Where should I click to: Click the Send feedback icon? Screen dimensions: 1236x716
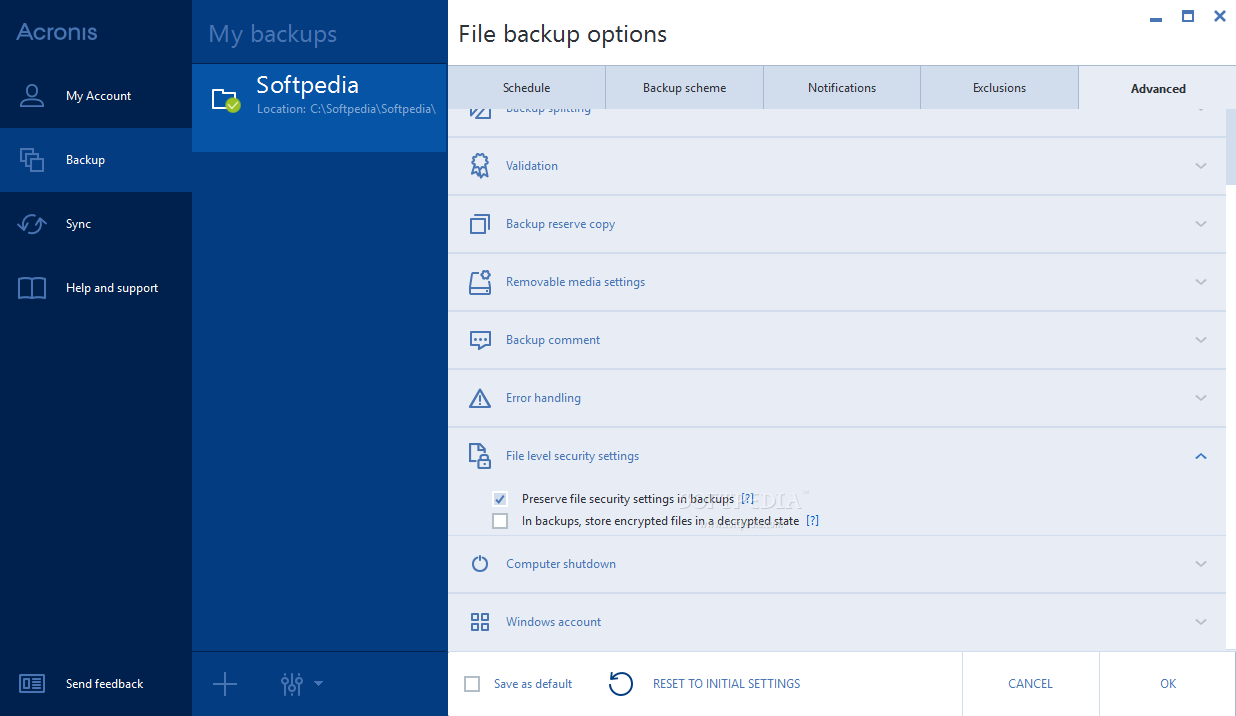32,684
